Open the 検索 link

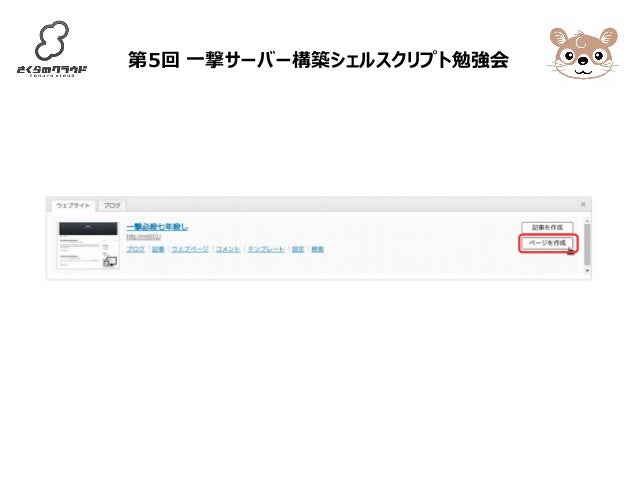click(317, 249)
